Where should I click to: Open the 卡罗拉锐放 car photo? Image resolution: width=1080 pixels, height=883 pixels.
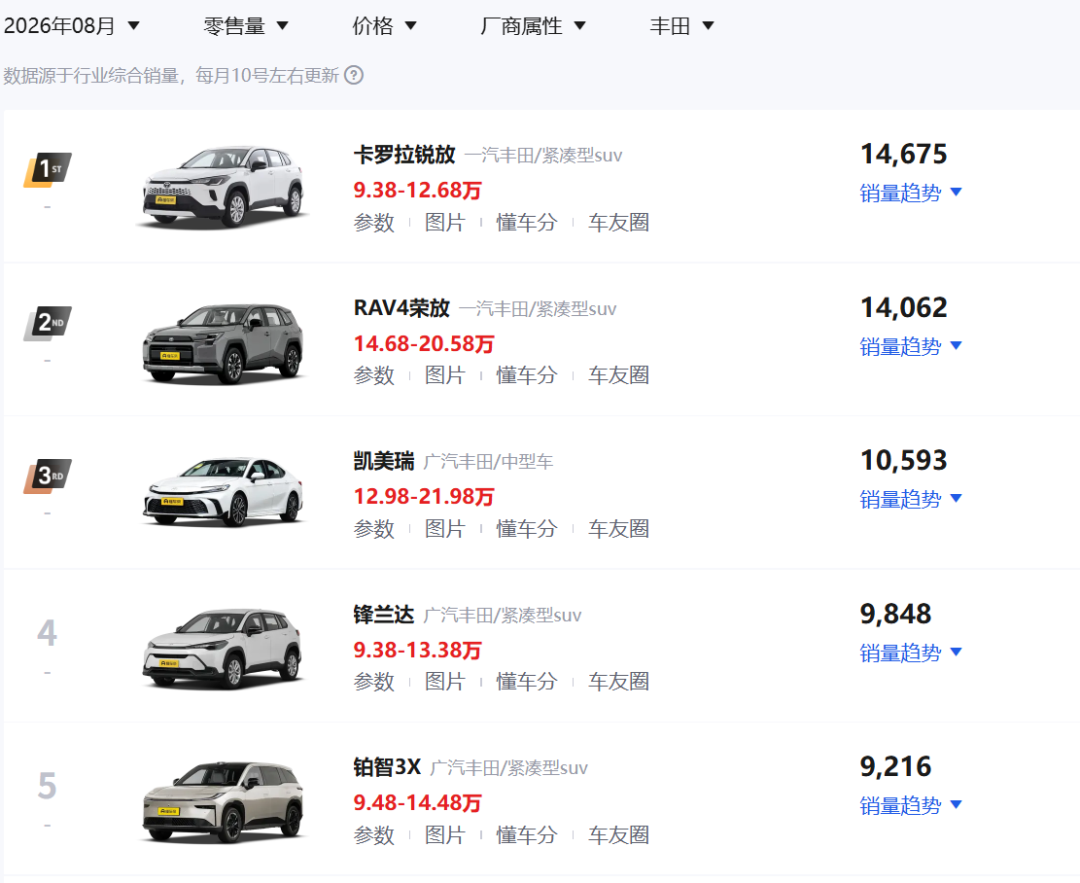pos(223,186)
